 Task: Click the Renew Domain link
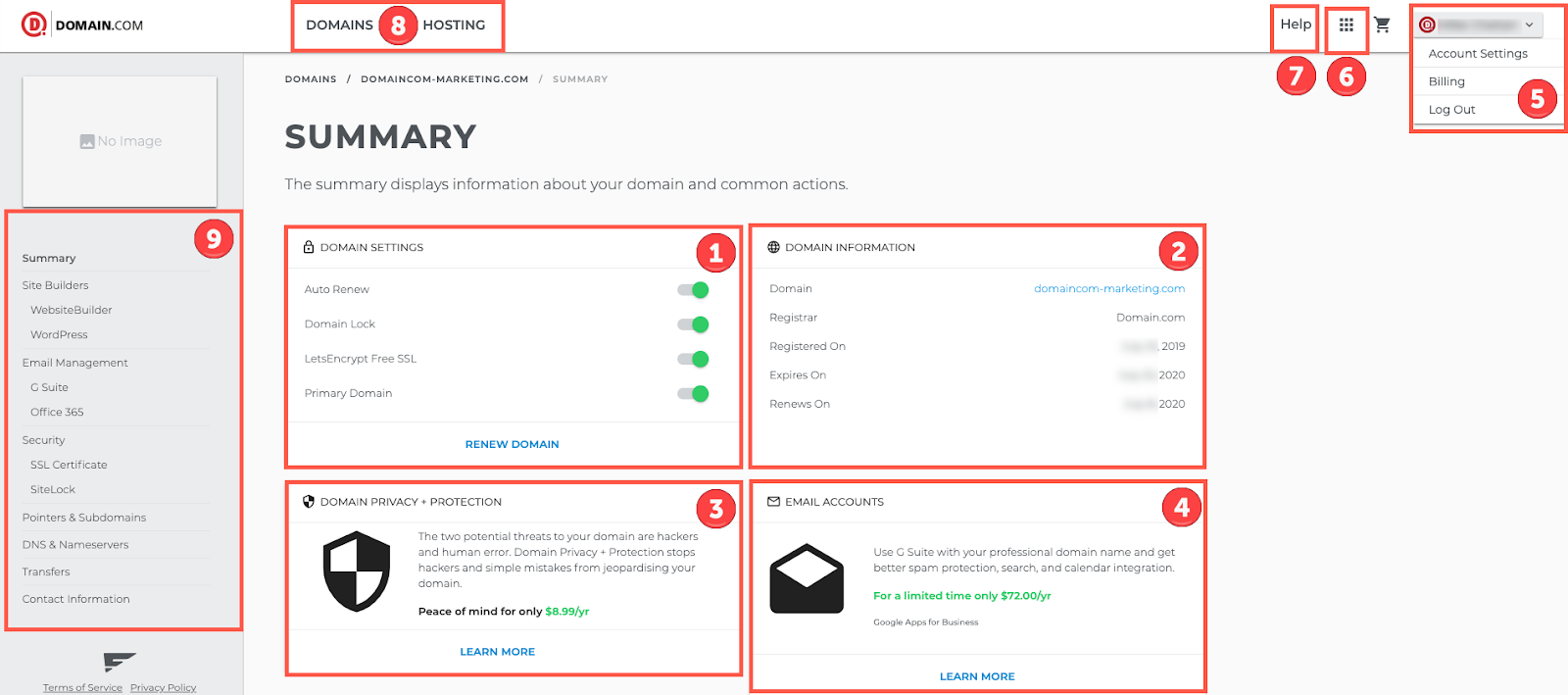(x=512, y=444)
